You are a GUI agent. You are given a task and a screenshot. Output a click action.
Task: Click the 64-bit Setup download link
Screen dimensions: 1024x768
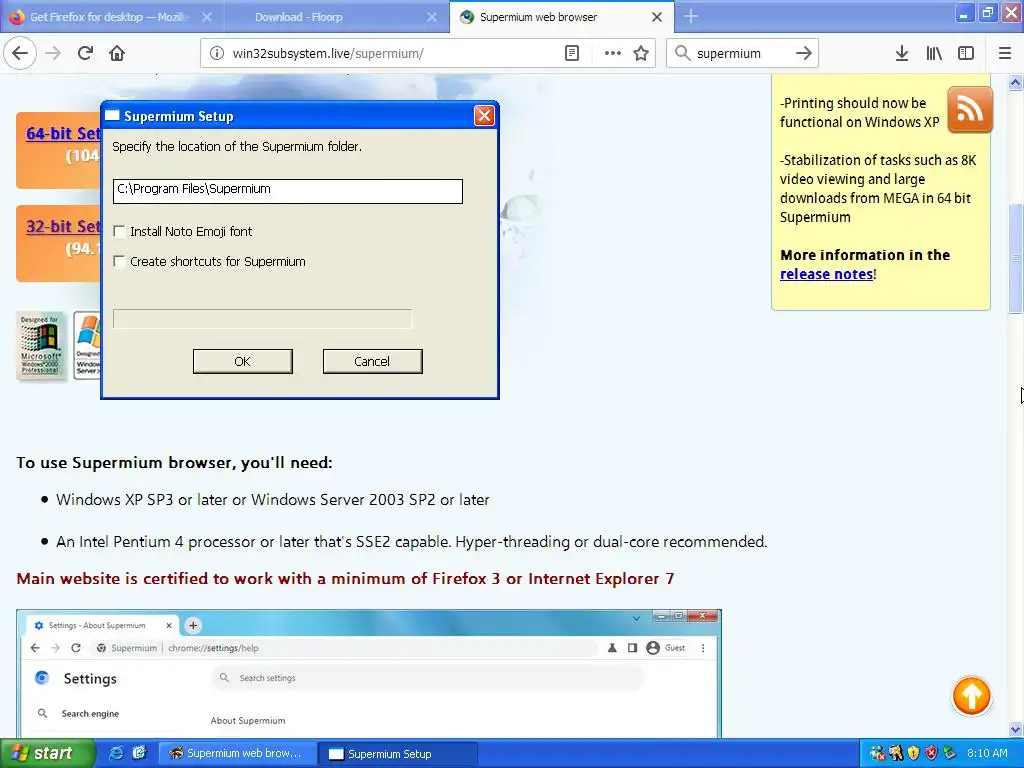click(x=63, y=133)
